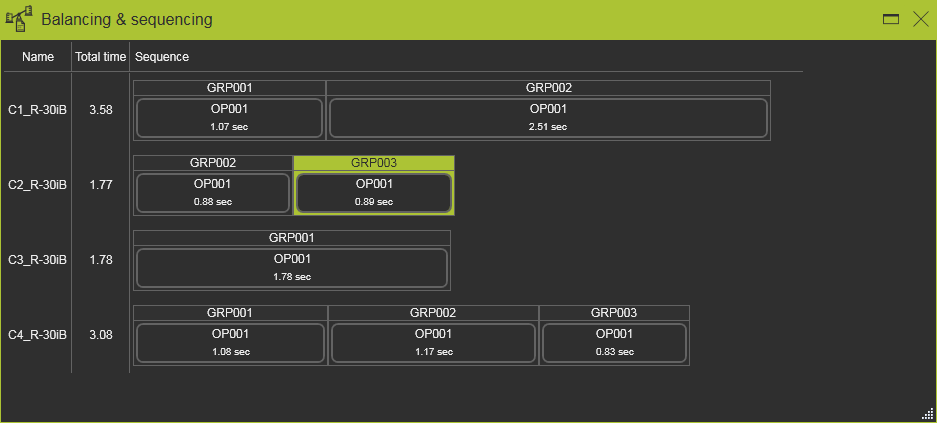
Task: Select robot row C3_R-30iB
Action: pos(37,260)
